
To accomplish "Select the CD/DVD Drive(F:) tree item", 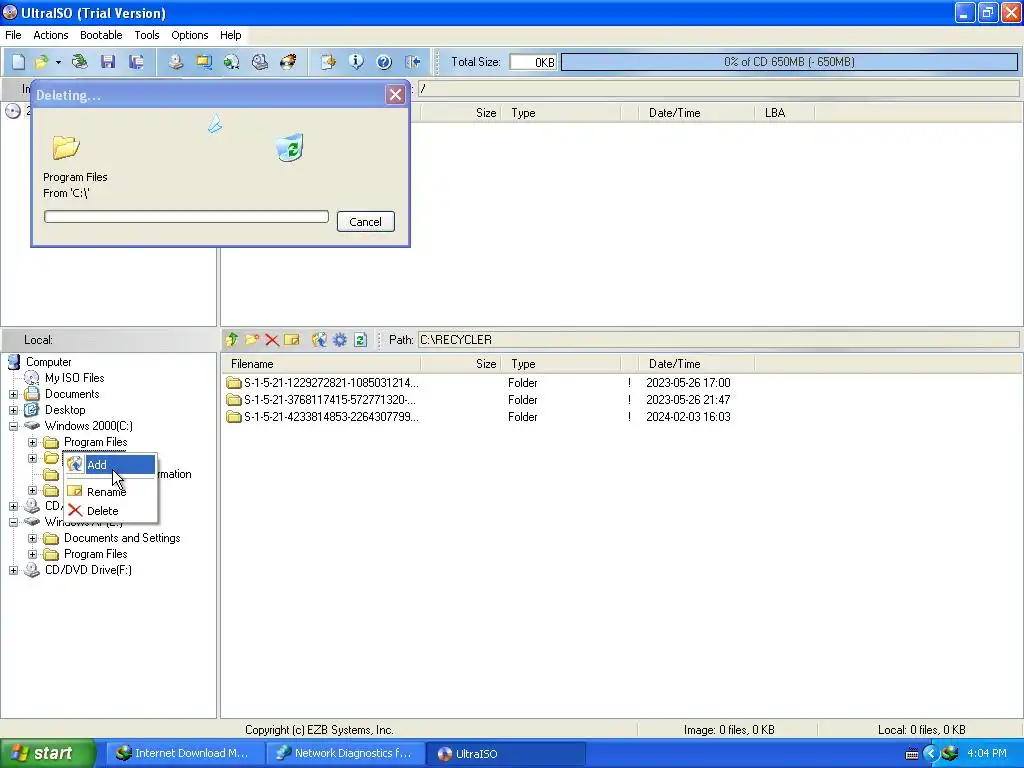I will click(x=88, y=570).
